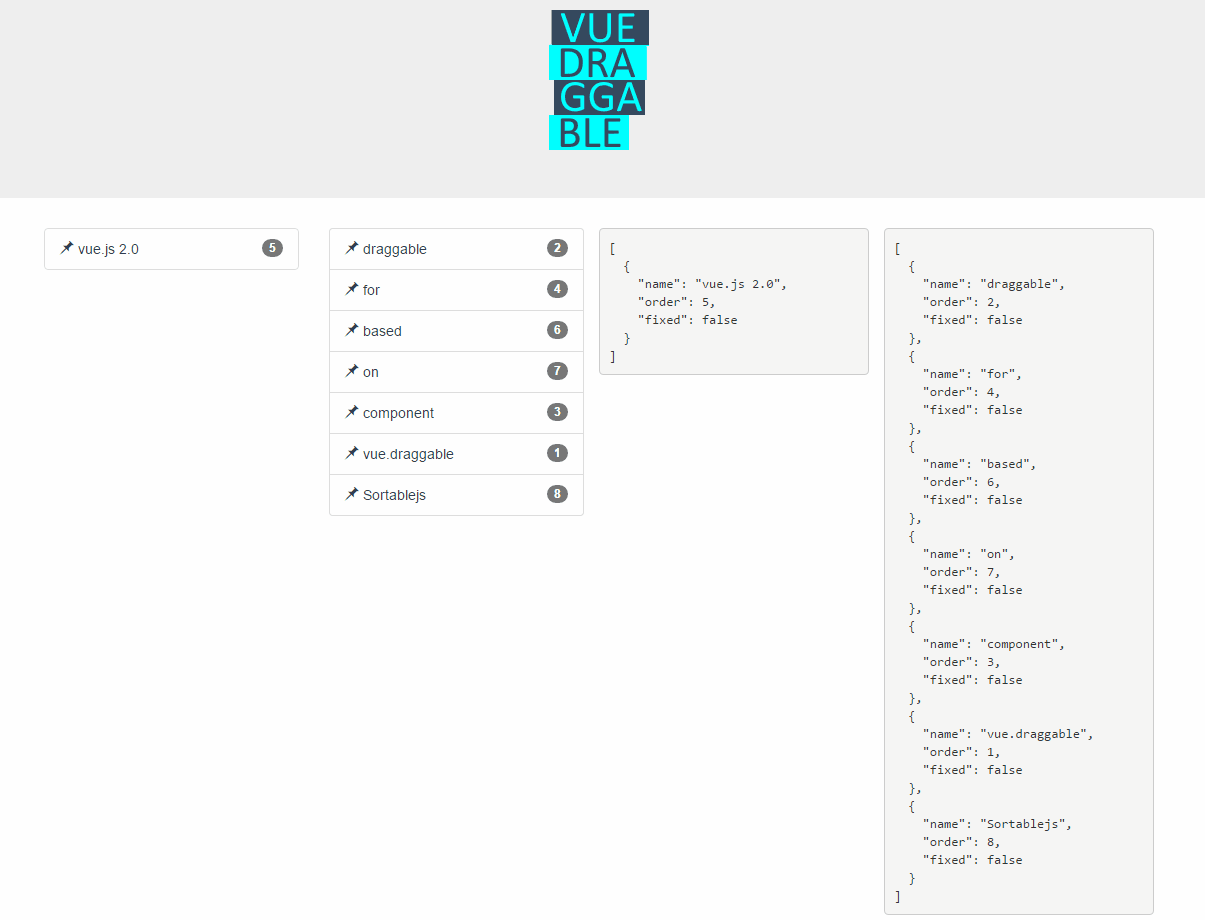Click the right JSON state panel
This screenshot has width=1205, height=920.
click(1018, 570)
